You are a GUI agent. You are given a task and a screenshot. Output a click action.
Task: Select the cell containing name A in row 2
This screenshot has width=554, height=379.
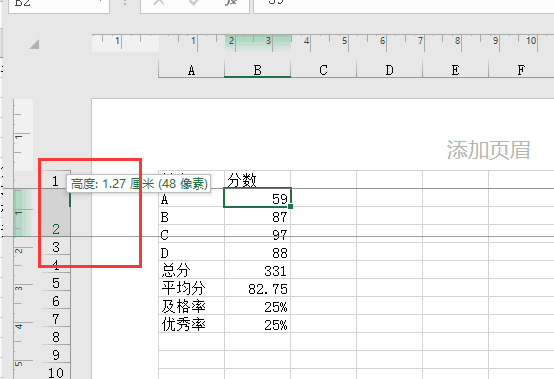point(191,198)
